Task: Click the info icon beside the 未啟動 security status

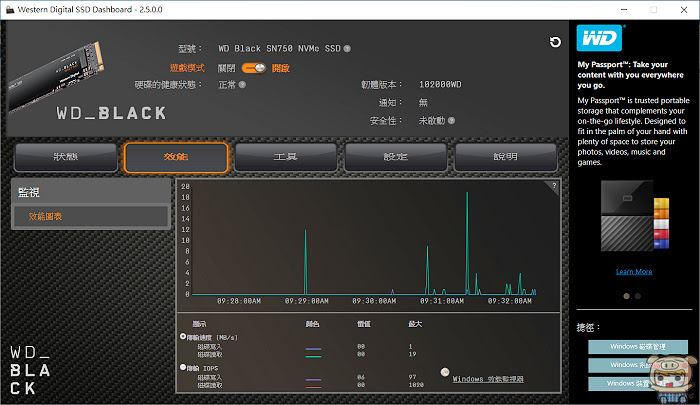Action: [x=451, y=121]
